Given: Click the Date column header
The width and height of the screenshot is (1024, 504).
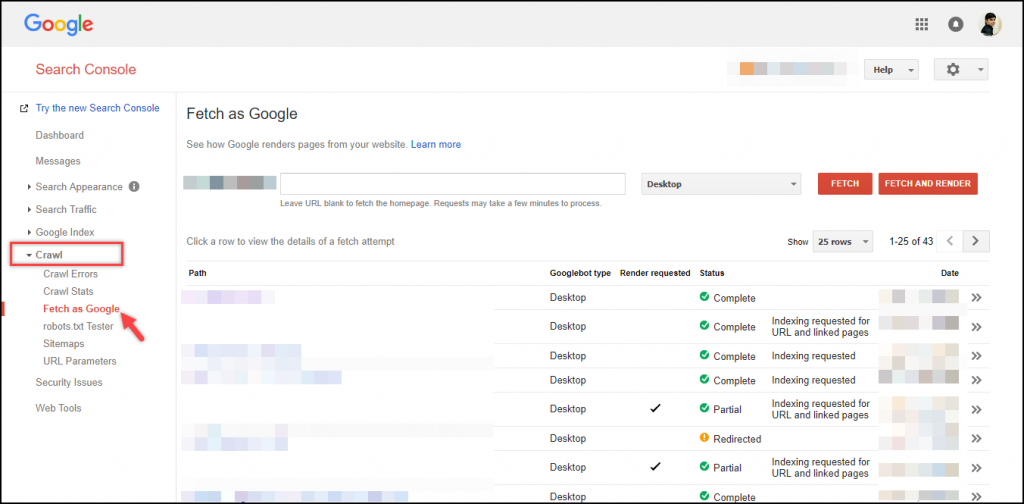Looking at the screenshot, I should coord(950,273).
